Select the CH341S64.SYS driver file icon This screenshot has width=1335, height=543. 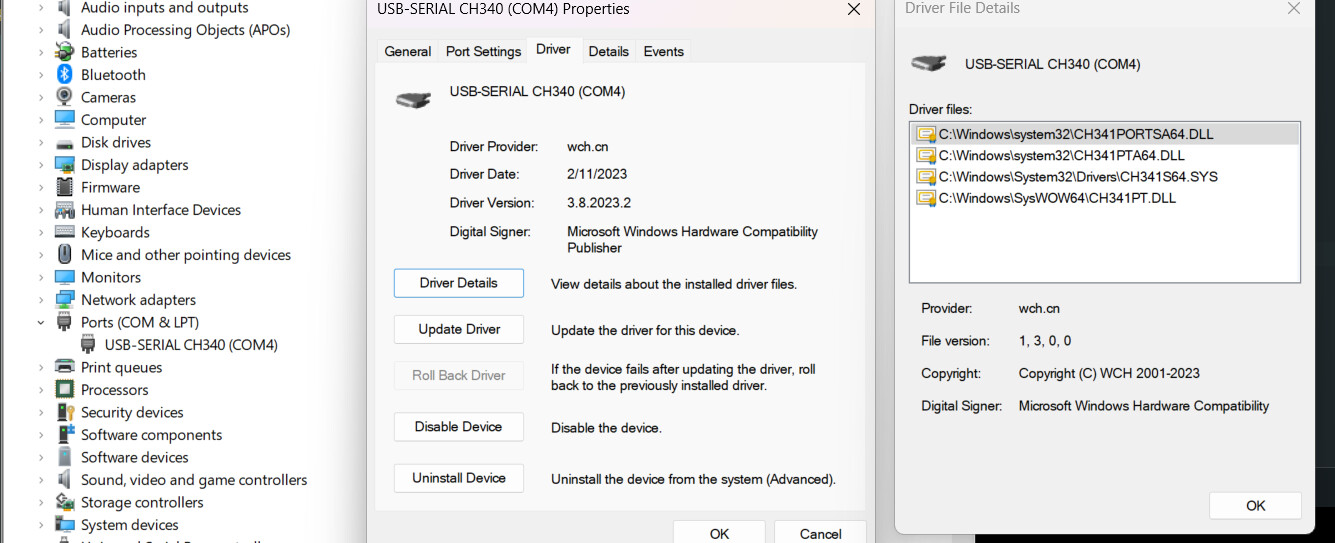tap(926, 177)
